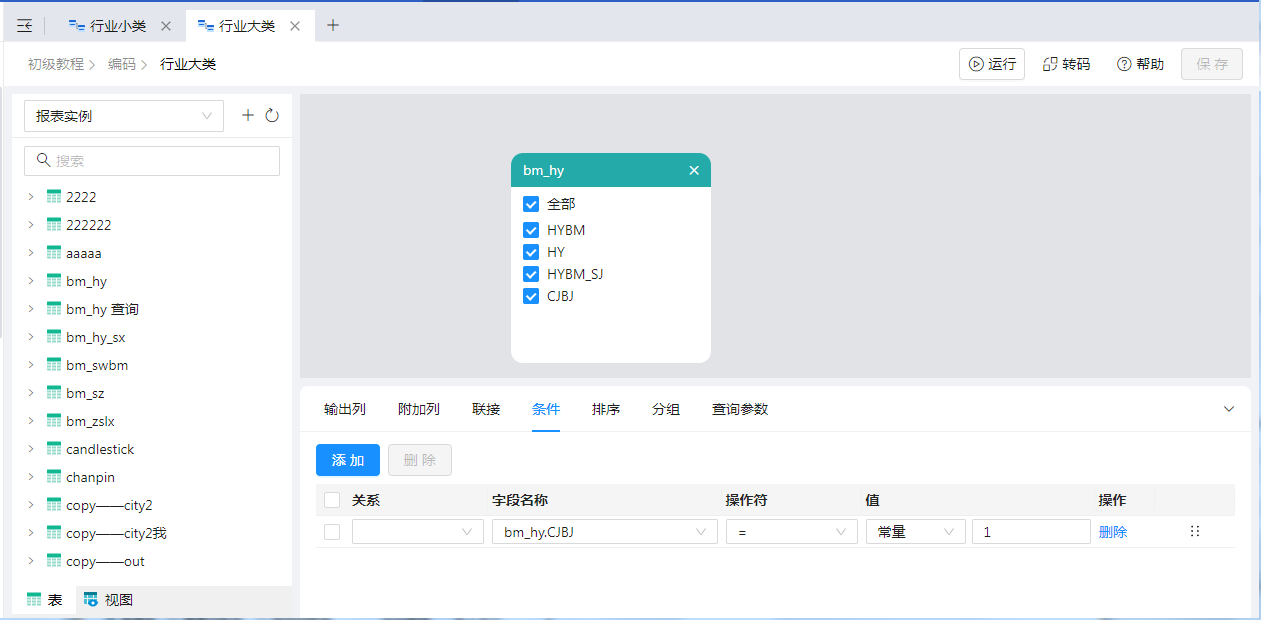Viewport: 1261px width, 620px height.
Task: Click the 搜索 search field
Action: (152, 161)
